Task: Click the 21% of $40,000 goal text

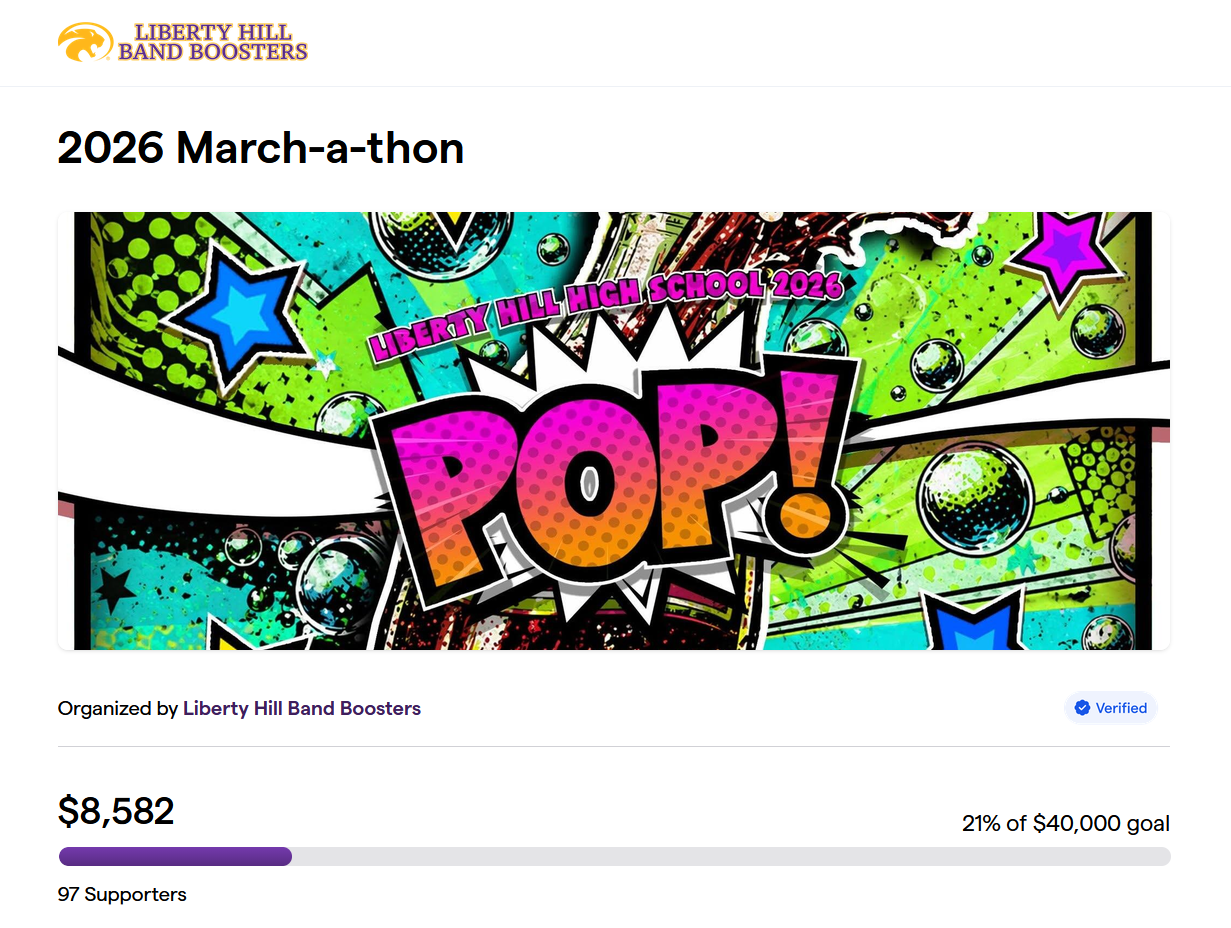Action: click(1066, 824)
